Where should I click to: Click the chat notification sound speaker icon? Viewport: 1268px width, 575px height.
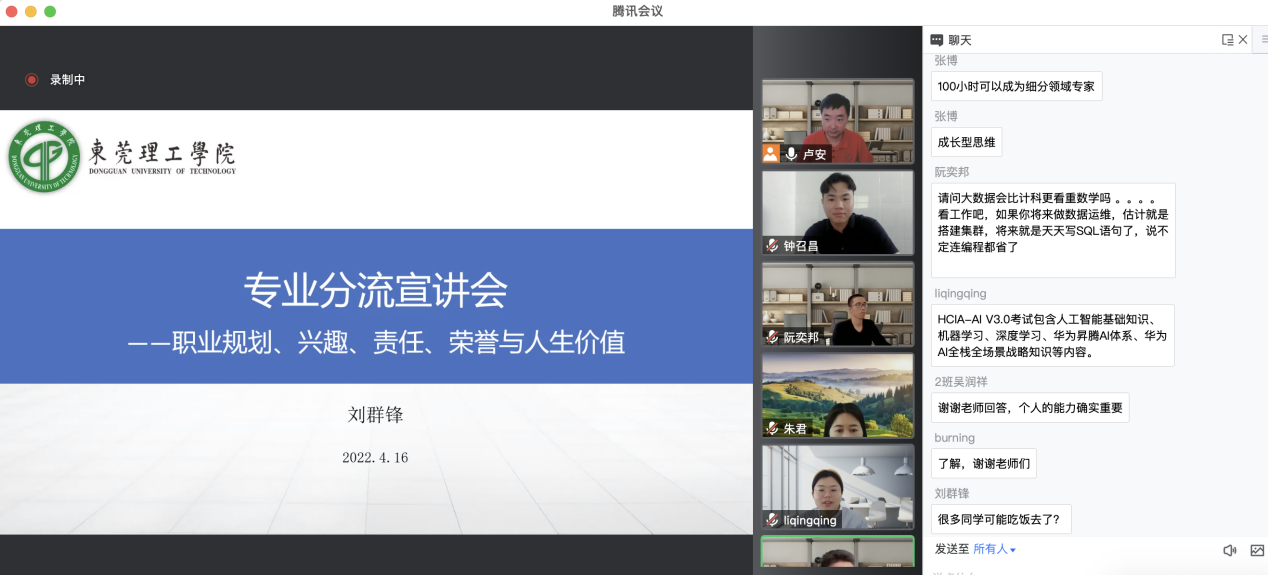pyautogui.click(x=1229, y=550)
